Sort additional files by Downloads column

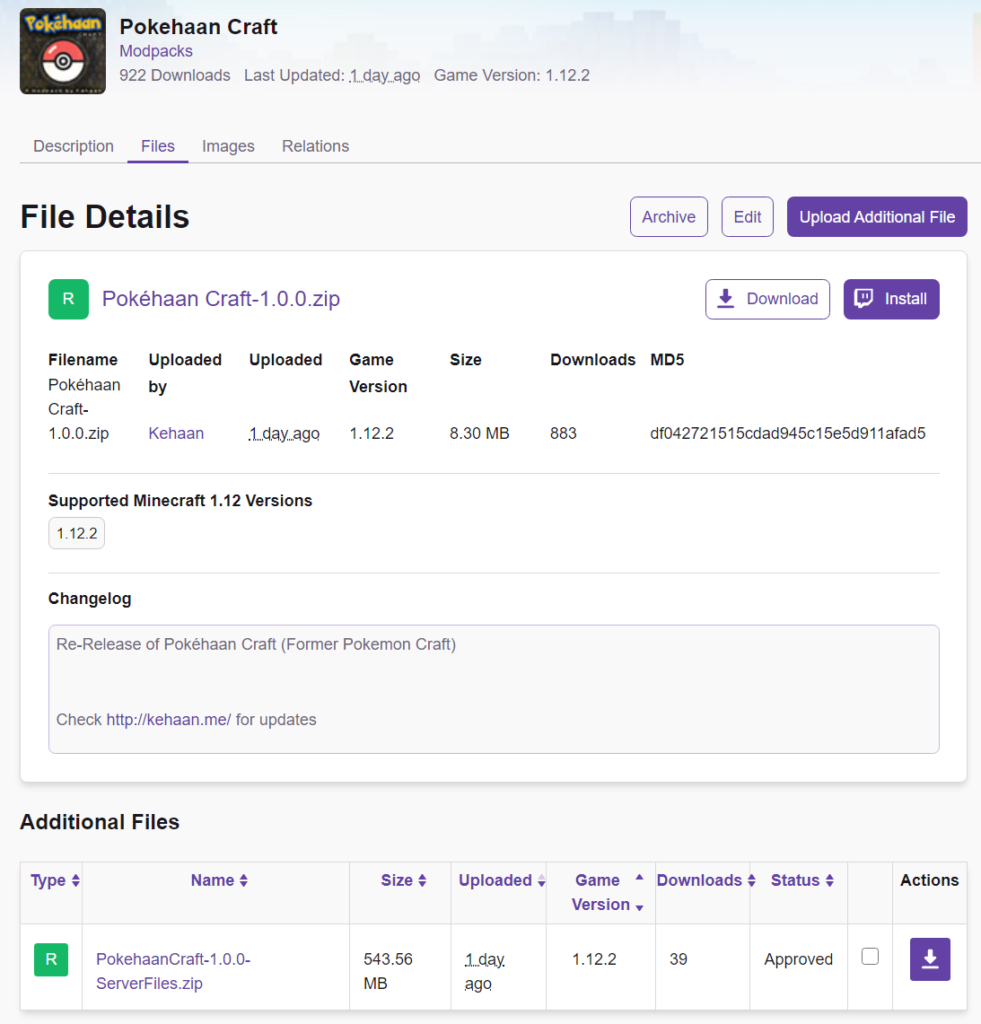(x=706, y=880)
